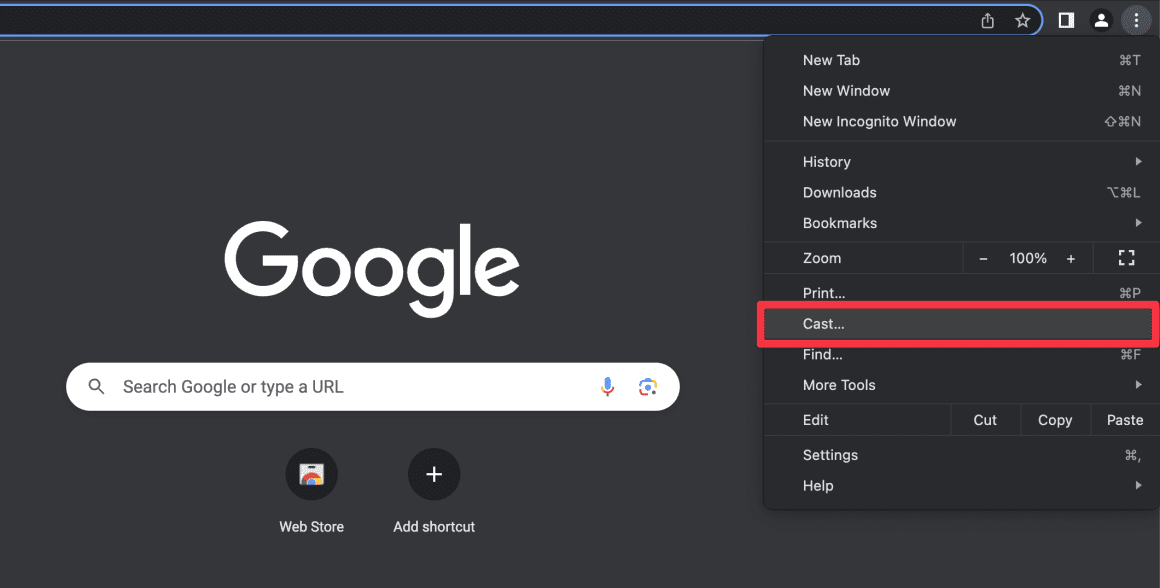Click the Add shortcut plus button
1160x588 pixels.
[433, 474]
